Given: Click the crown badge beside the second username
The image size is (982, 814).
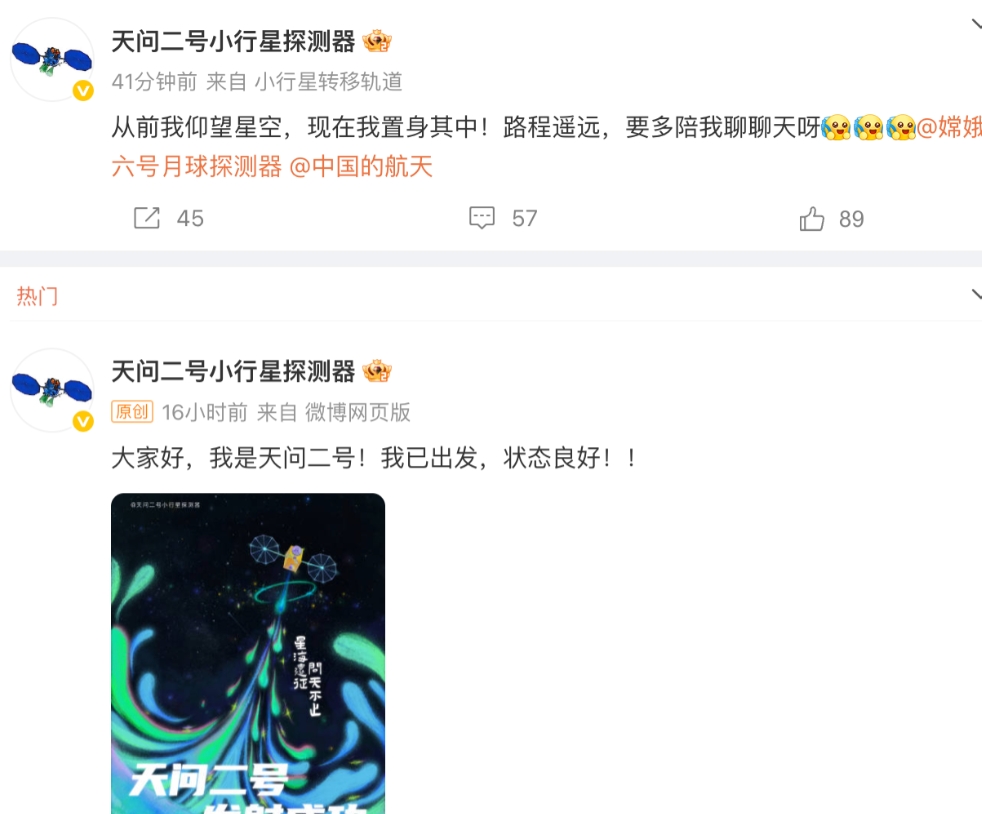Looking at the screenshot, I should (x=377, y=371).
